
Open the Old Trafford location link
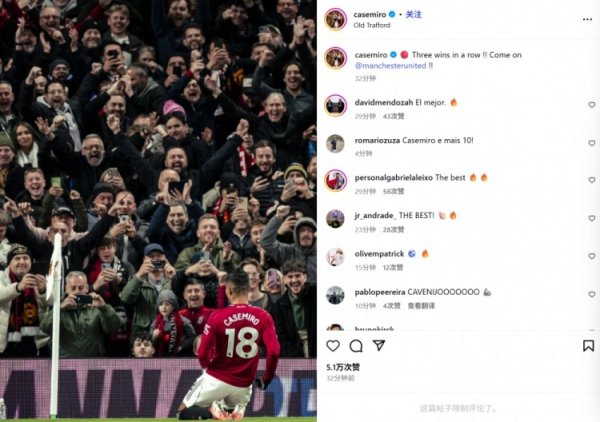tap(372, 25)
